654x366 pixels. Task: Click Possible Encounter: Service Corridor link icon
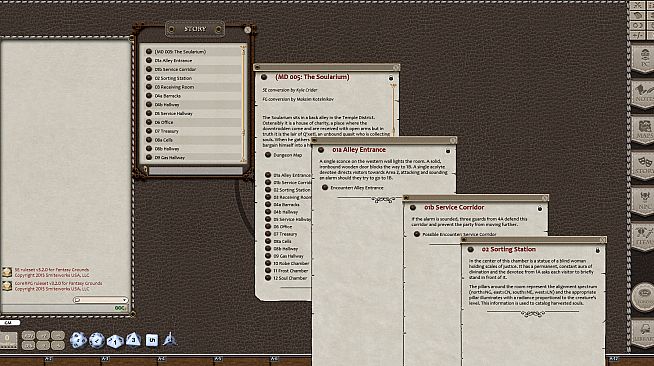(x=417, y=234)
